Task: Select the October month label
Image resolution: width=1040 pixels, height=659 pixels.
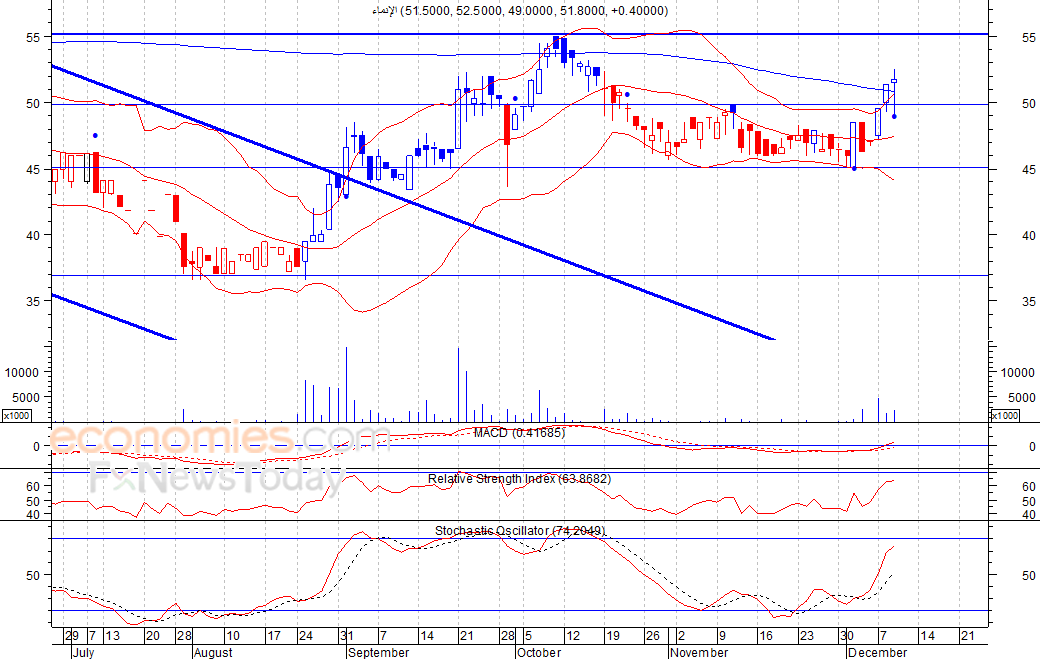Action: (539, 652)
